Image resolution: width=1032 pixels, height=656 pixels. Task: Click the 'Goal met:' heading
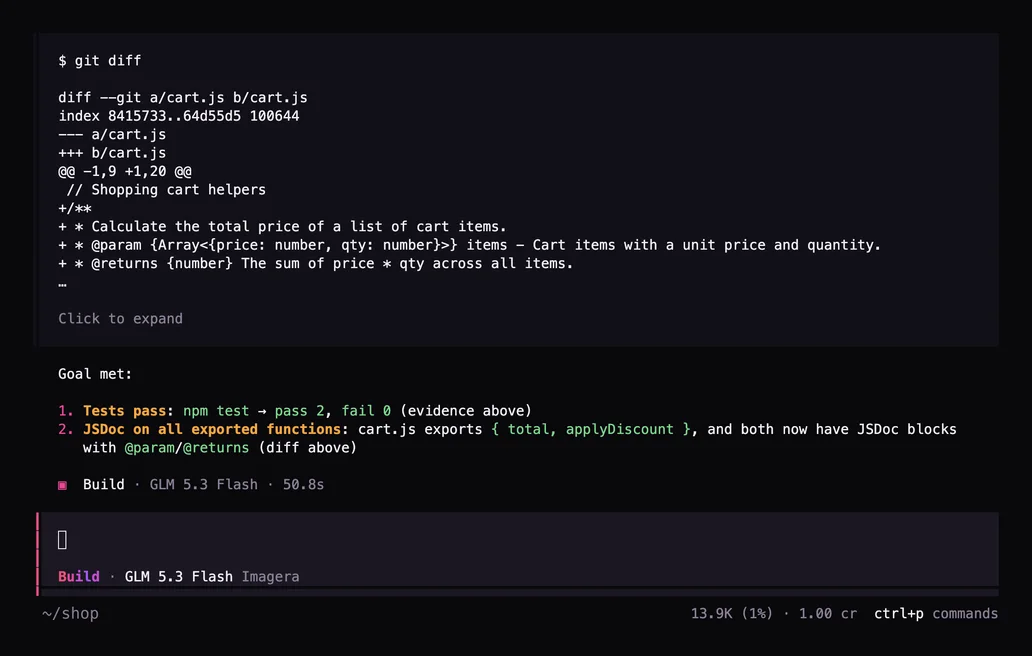pos(95,374)
